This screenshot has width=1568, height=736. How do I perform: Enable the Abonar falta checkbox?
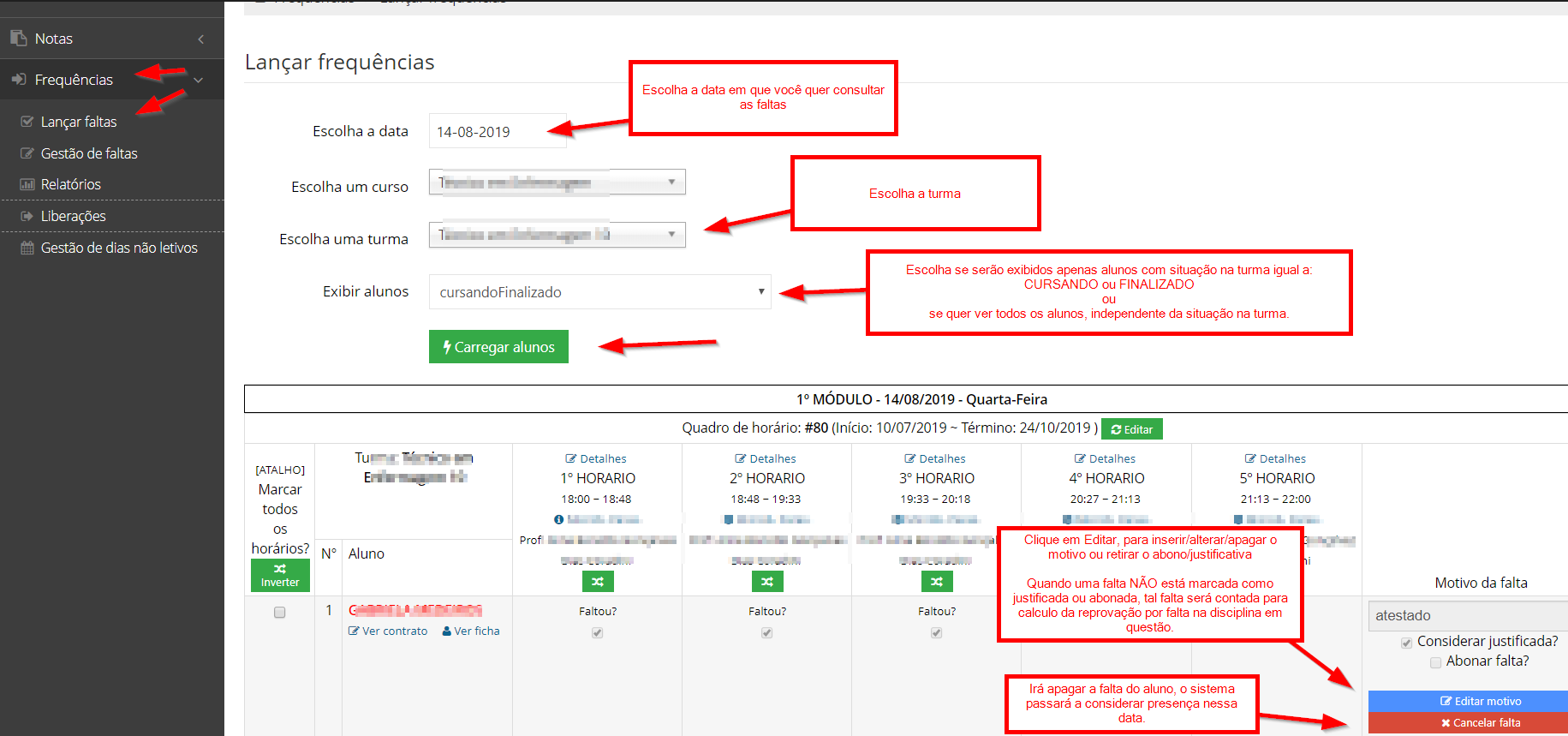(x=1435, y=662)
